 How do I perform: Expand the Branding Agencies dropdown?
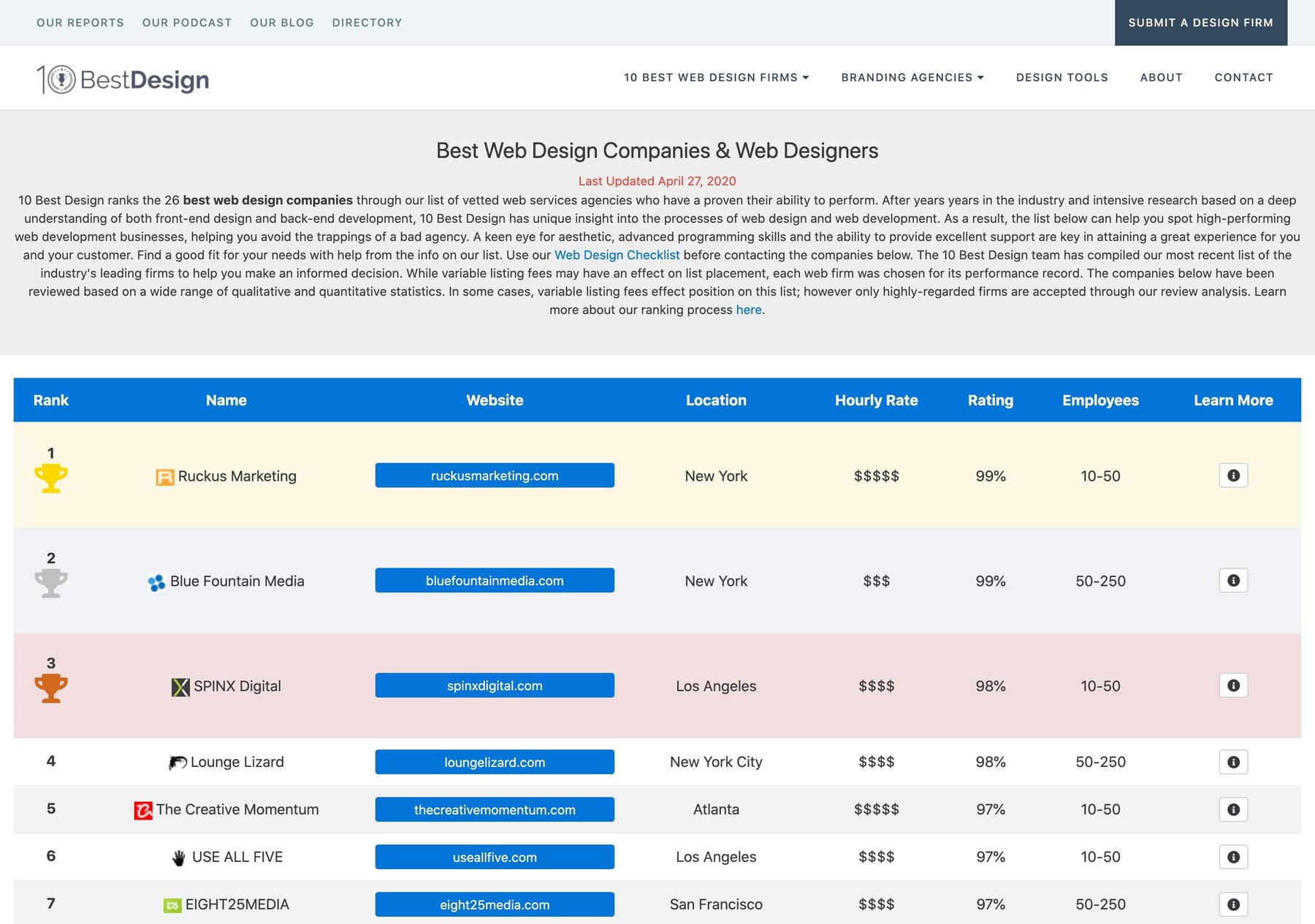coord(912,77)
